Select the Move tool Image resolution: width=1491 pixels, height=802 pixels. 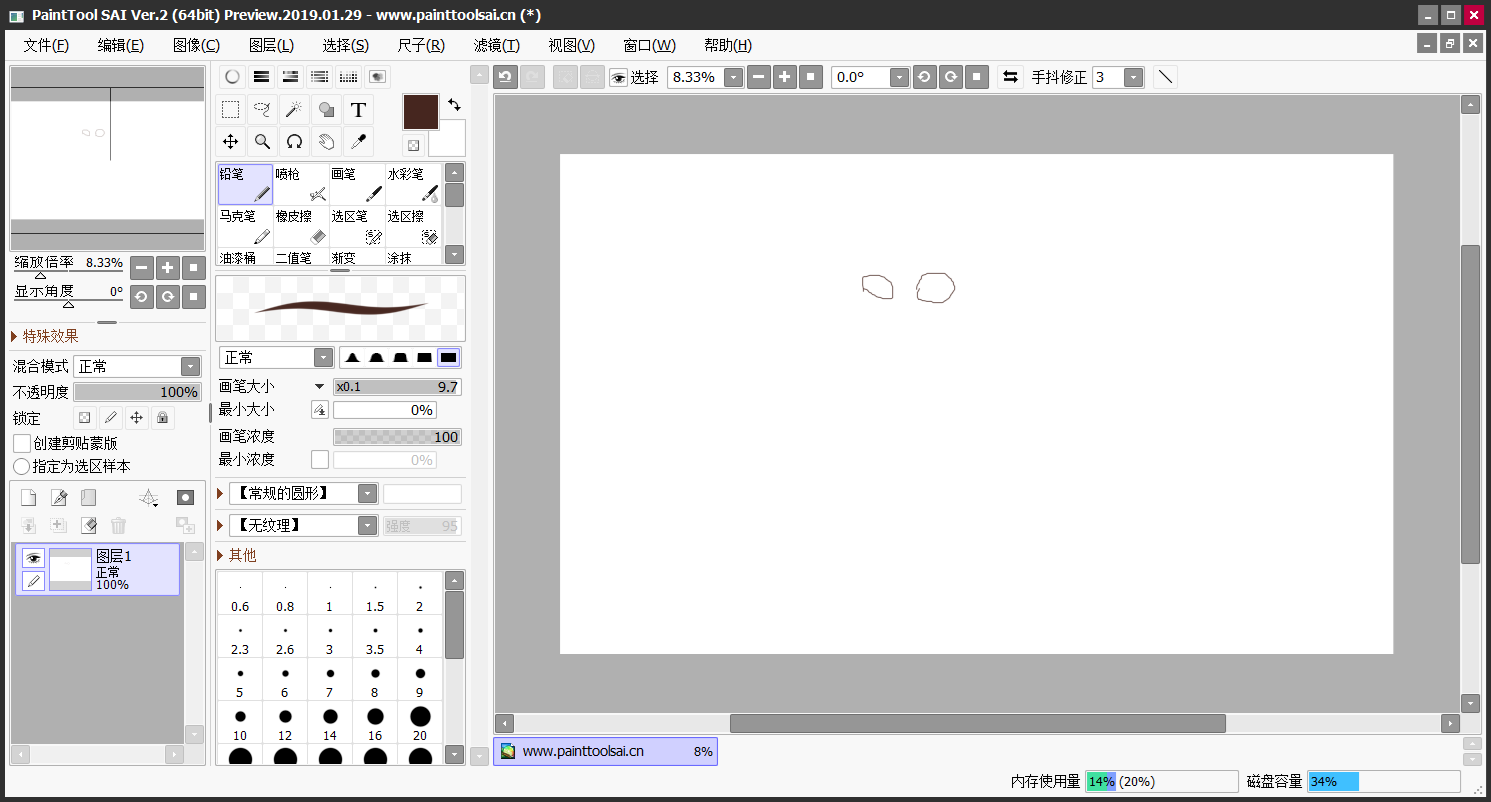point(230,142)
